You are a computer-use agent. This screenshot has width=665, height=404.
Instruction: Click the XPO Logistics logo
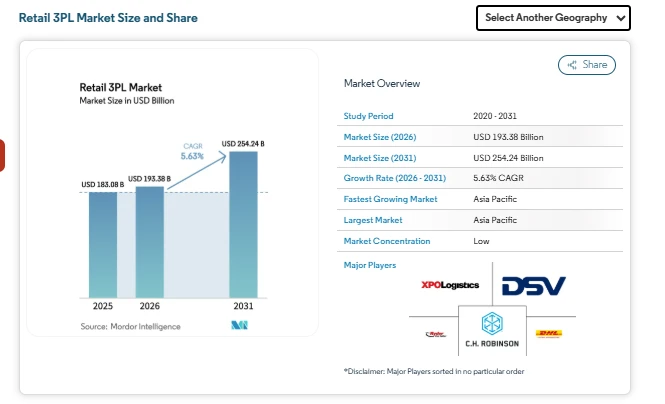coord(450,285)
